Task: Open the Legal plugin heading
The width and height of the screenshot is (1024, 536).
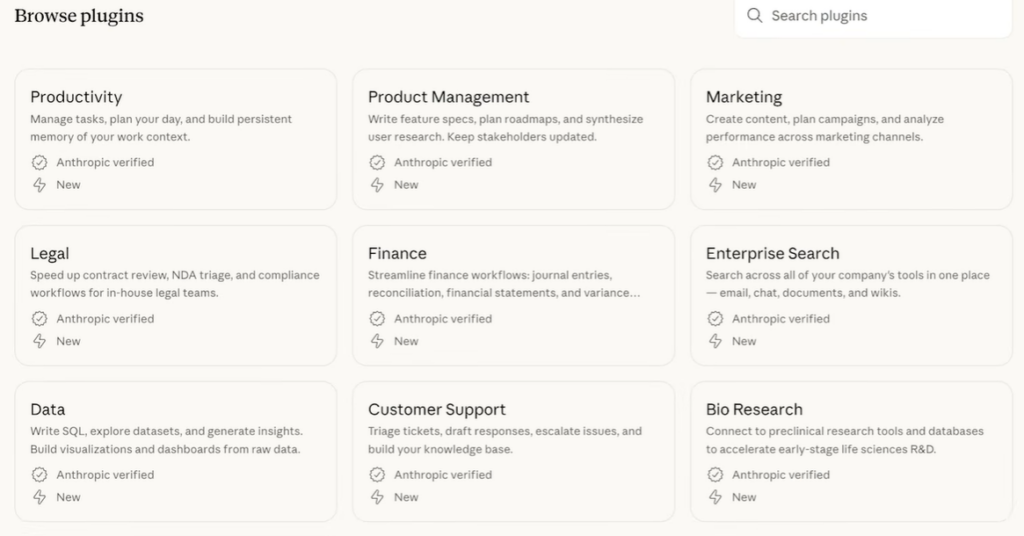Action: 50,254
